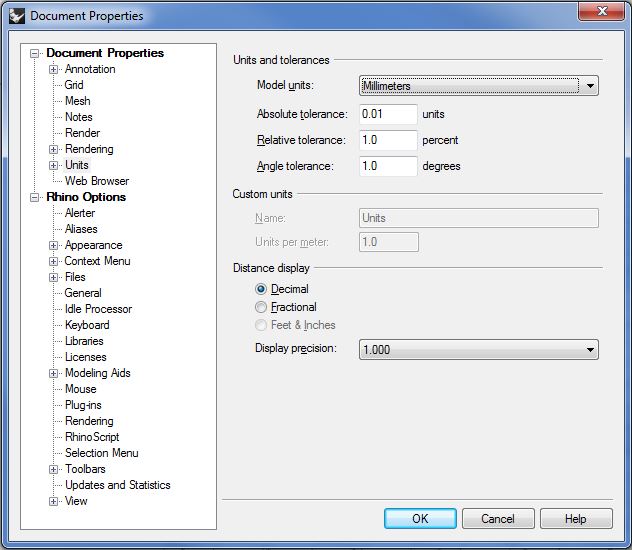Expand the Context Menu tree node

53,261
